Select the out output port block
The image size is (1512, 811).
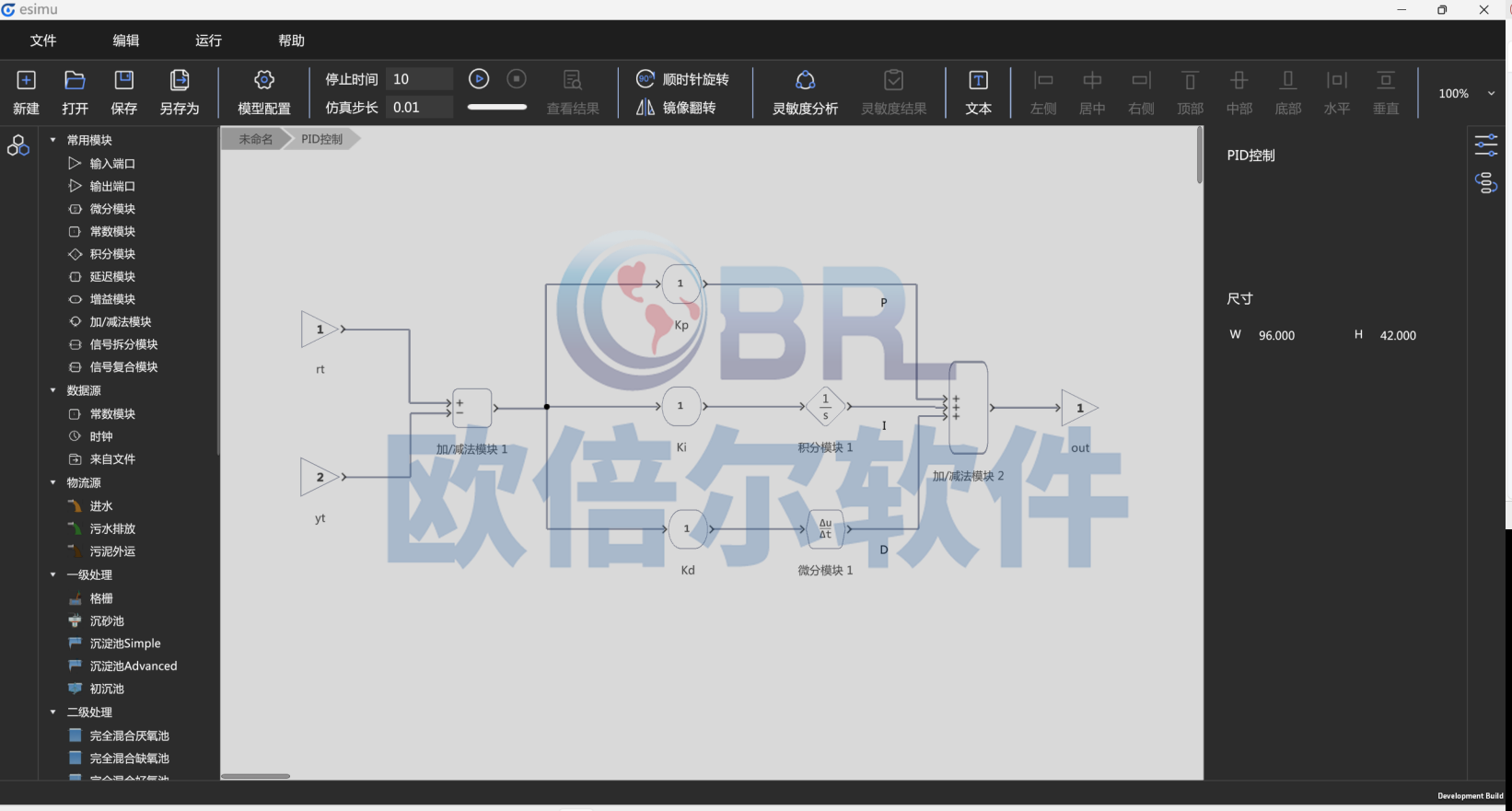click(x=1079, y=408)
